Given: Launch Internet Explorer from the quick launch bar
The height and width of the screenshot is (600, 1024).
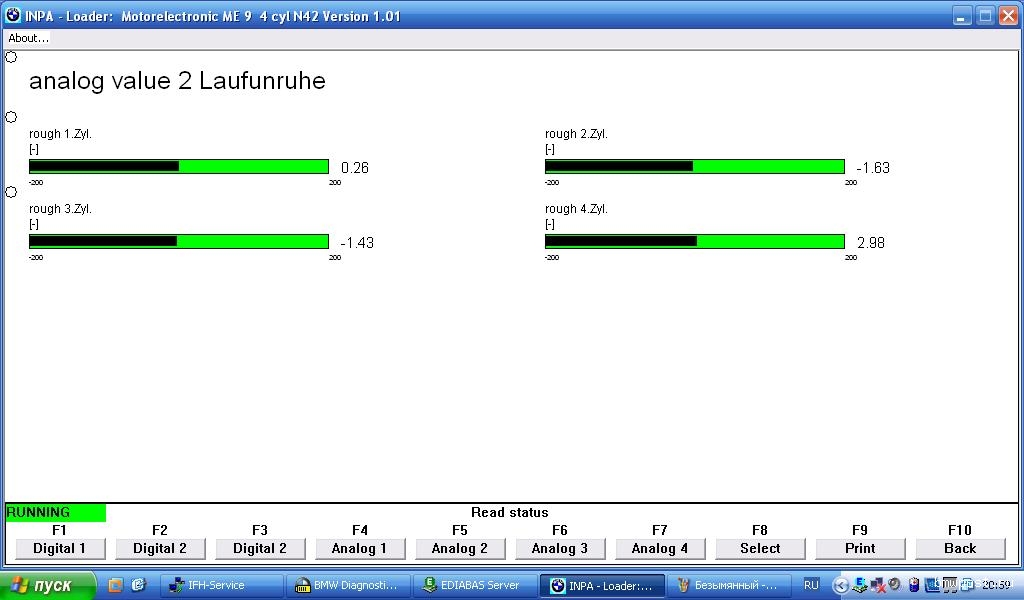Looking at the screenshot, I should (x=138, y=585).
